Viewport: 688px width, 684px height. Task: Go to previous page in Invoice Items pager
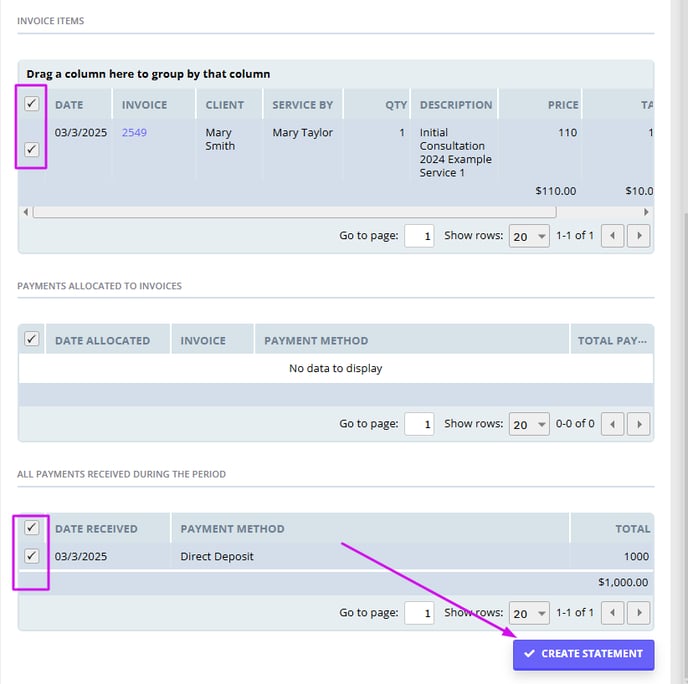point(613,236)
